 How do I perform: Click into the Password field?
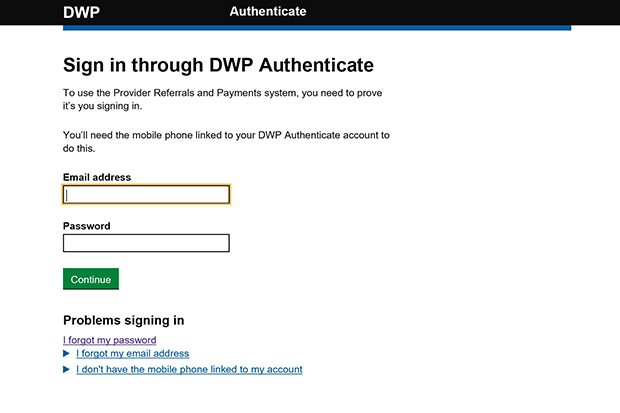point(146,243)
